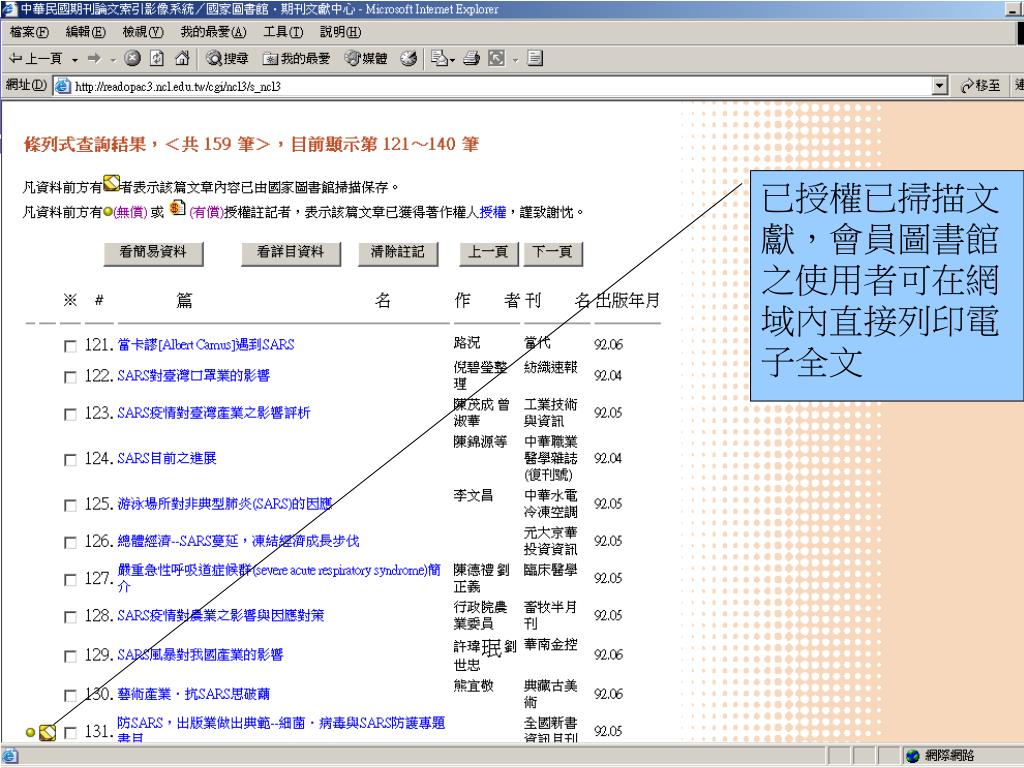The height and width of the screenshot is (768, 1024).
Task: Open article SARS風暴對我國產業的影響
Action: [200, 654]
